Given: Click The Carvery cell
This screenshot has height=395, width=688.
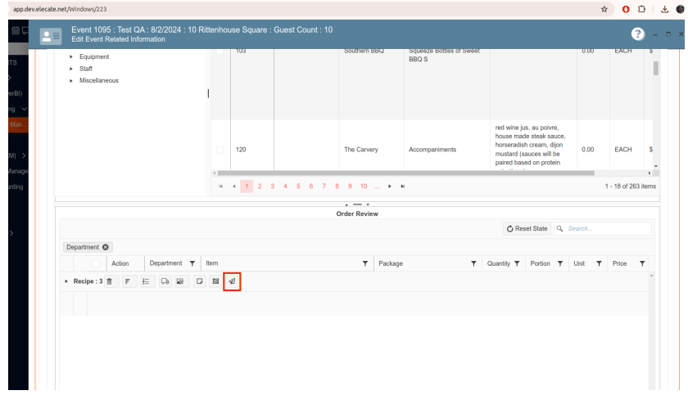Looking at the screenshot, I should (361, 150).
